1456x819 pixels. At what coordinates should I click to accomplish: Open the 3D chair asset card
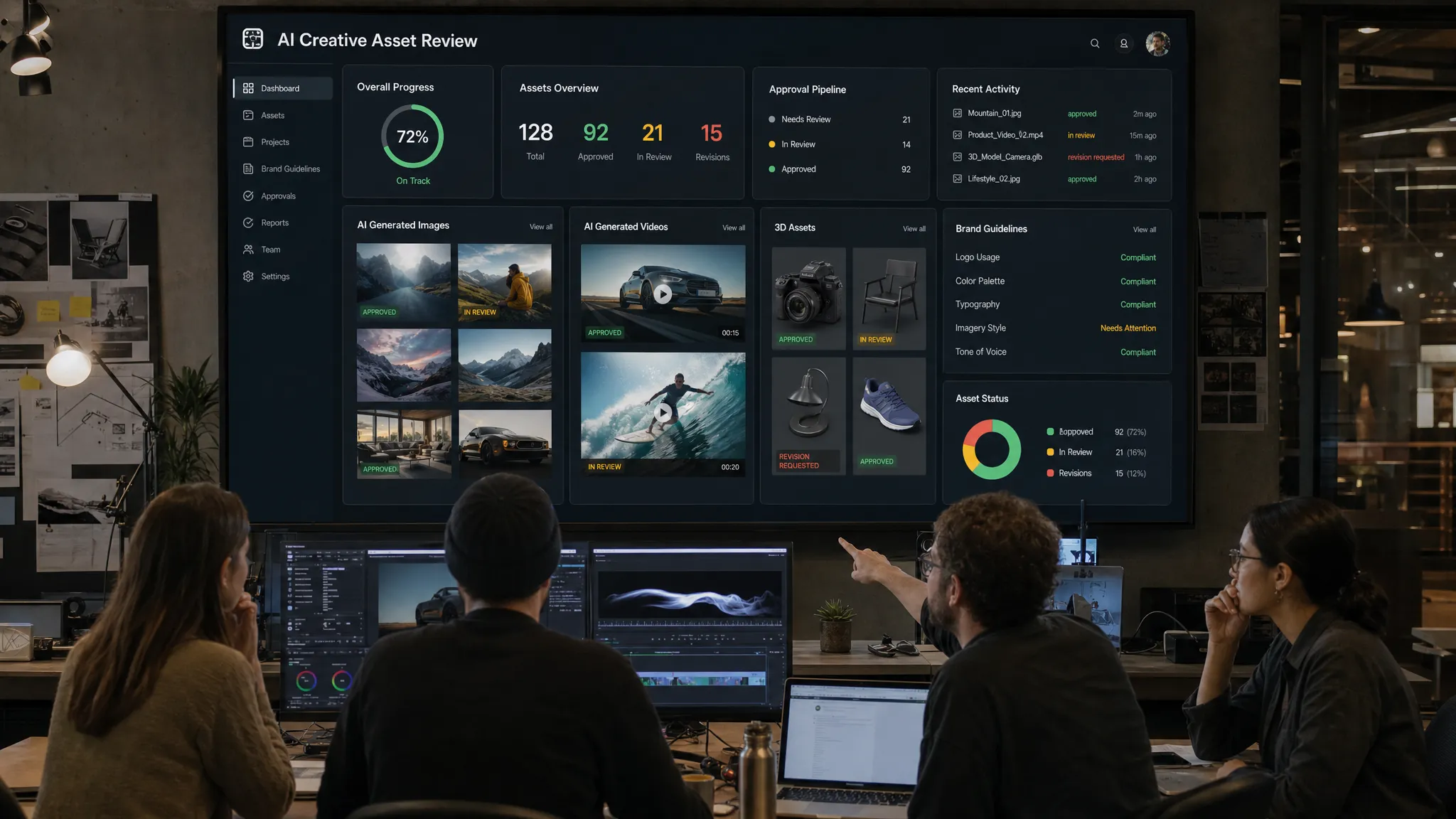[889, 298]
